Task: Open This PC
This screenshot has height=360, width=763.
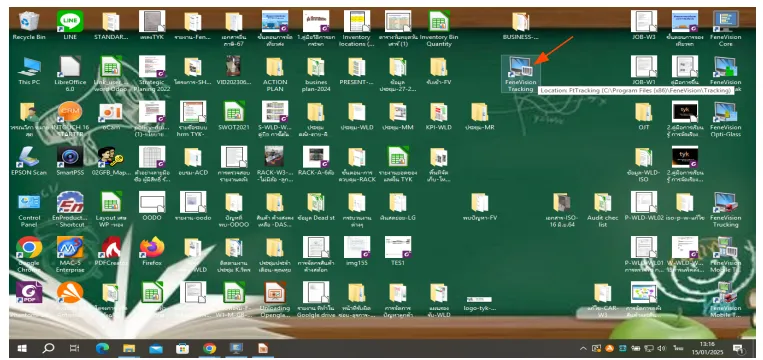Action: coord(29,71)
